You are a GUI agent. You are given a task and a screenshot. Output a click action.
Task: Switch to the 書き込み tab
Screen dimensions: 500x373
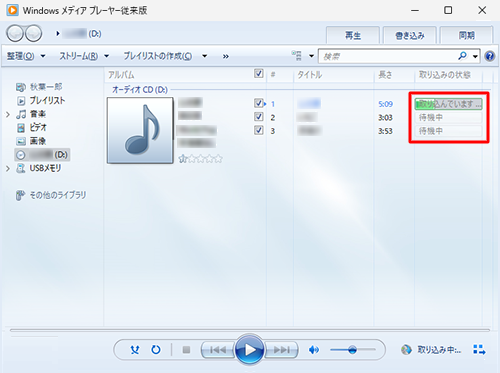tap(410, 35)
